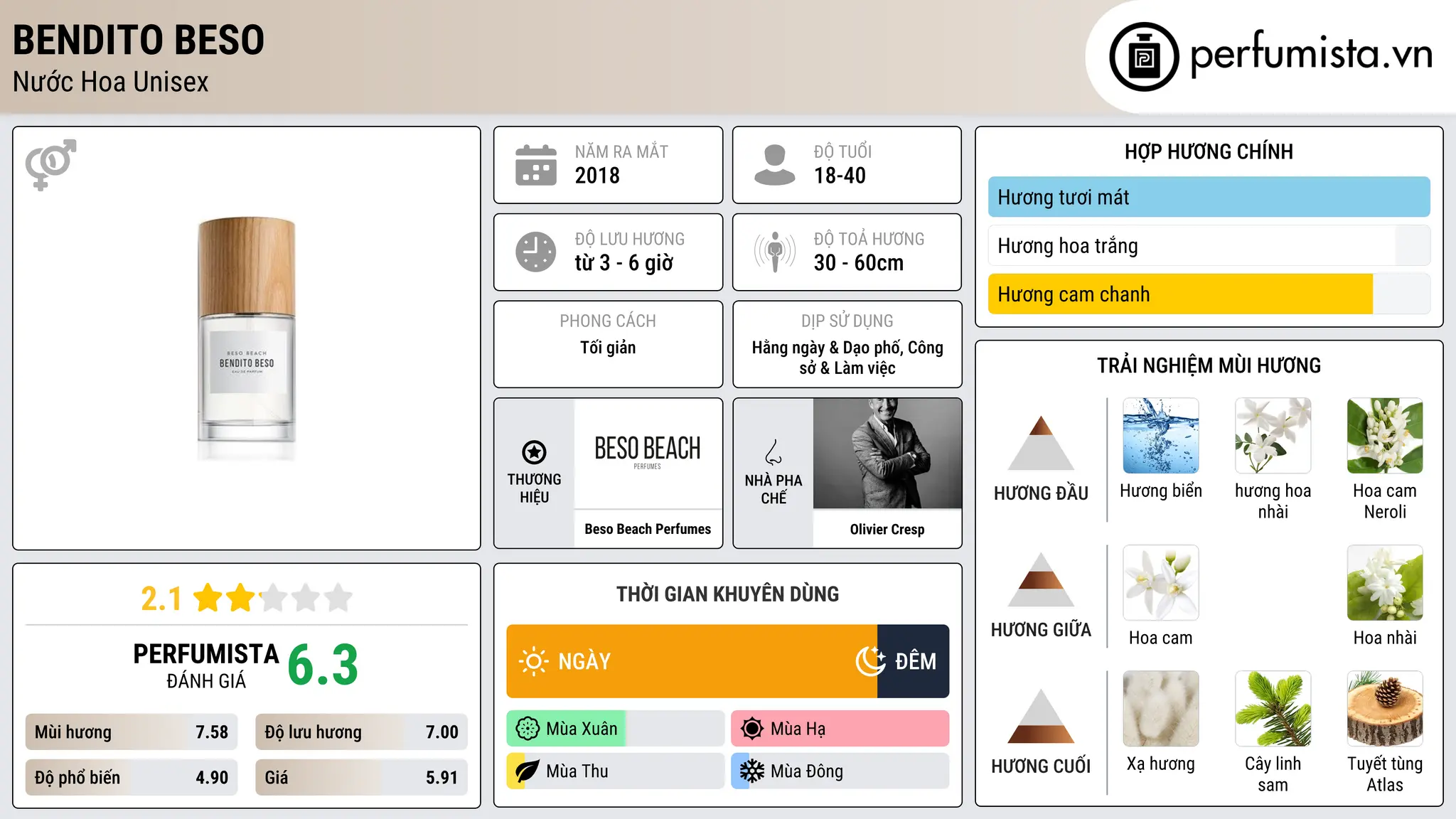1456x819 pixels.
Task: Click the launch year 2018 value
Action: [x=597, y=176]
